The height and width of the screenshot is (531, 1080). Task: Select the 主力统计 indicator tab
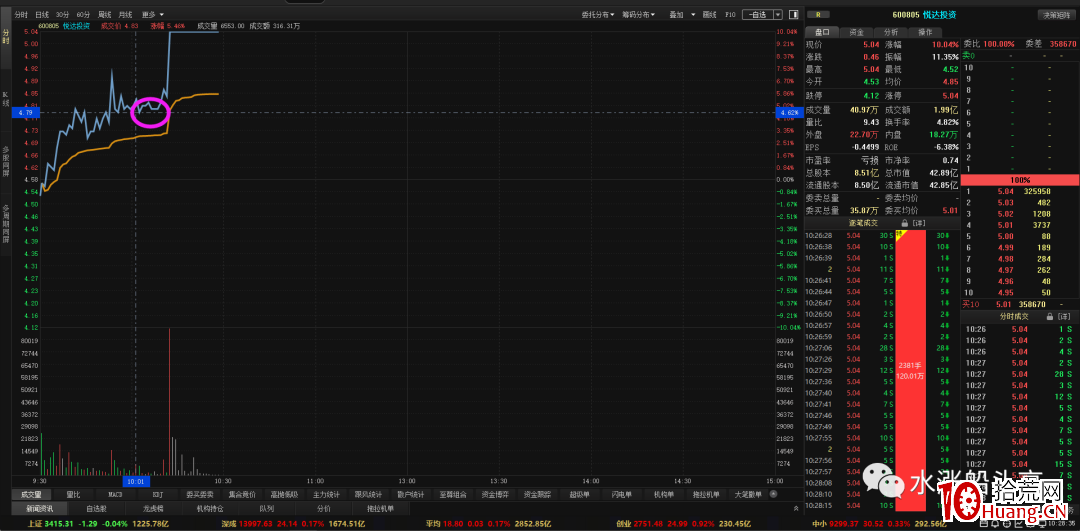coord(326,494)
